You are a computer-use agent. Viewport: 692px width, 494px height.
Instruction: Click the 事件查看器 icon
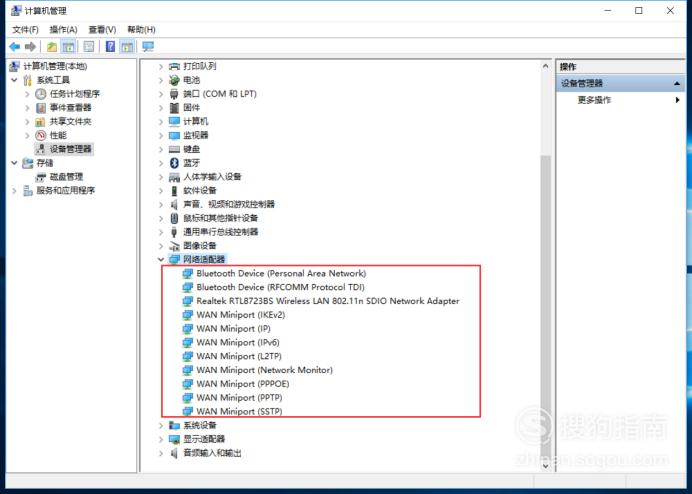[41, 108]
